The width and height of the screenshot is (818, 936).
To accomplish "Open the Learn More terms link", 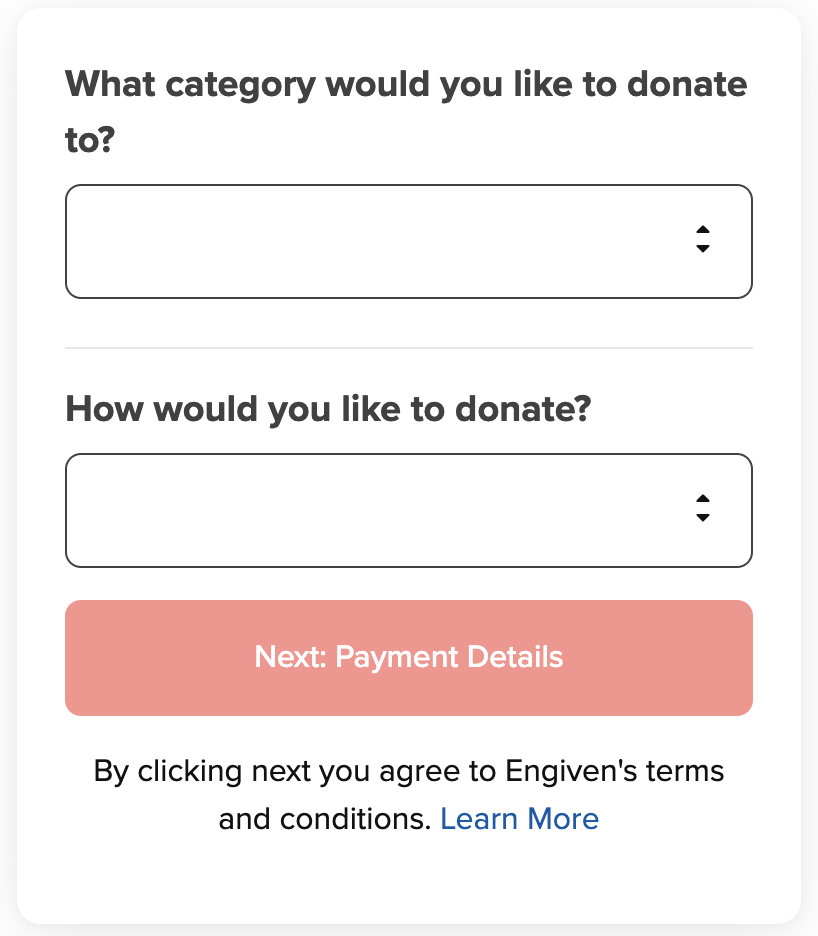I will pyautogui.click(x=519, y=818).
